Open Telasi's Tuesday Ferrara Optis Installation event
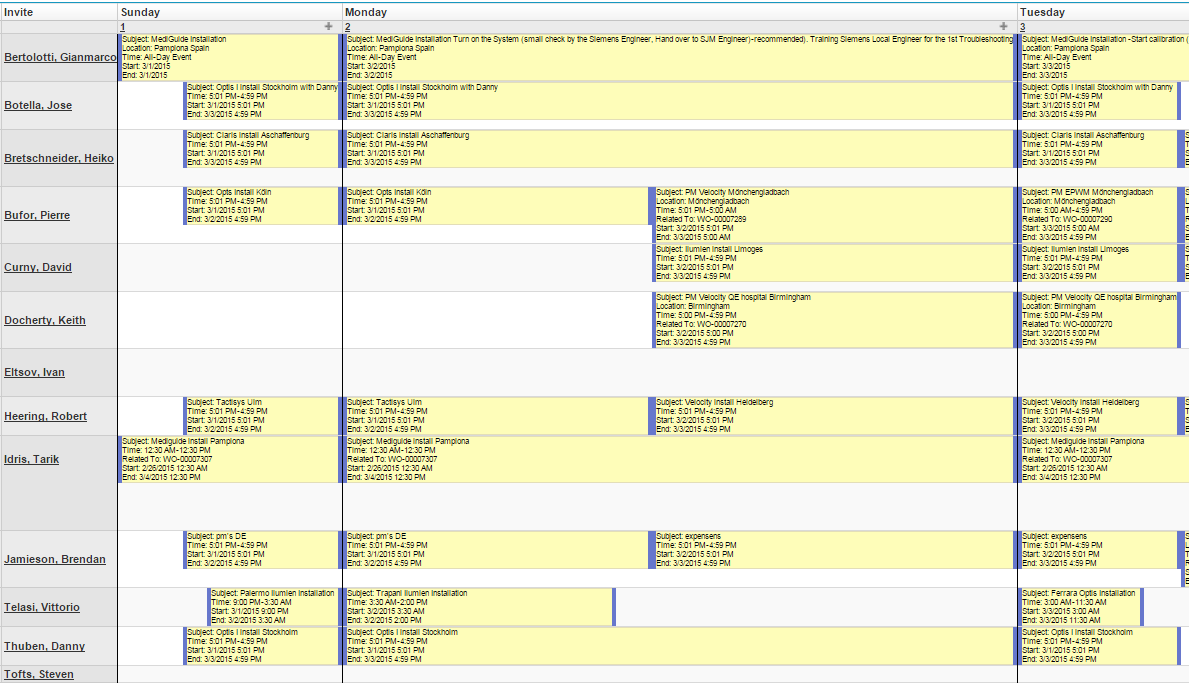 coord(1081,607)
